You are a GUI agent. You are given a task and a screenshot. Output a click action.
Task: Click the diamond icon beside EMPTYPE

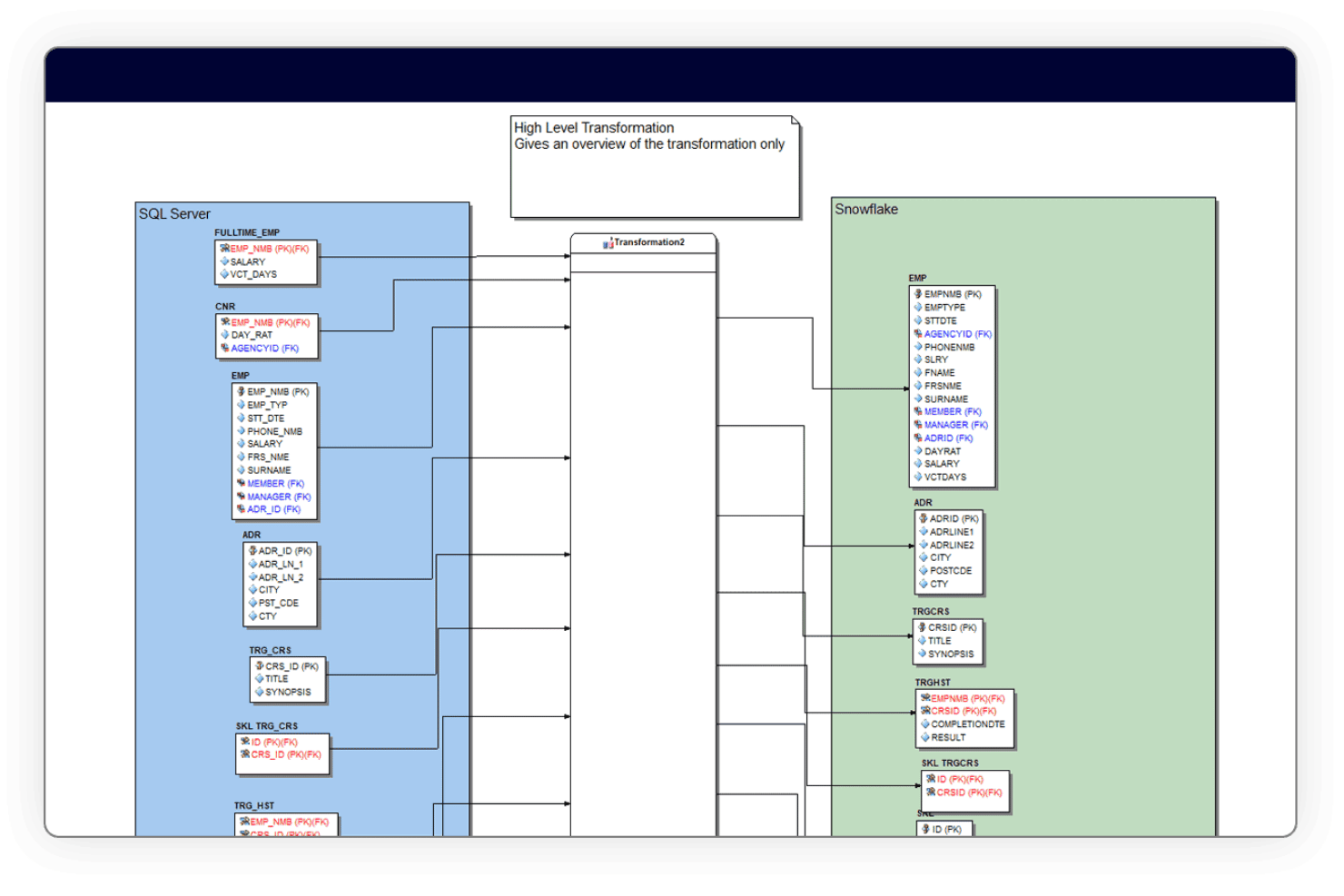918,308
